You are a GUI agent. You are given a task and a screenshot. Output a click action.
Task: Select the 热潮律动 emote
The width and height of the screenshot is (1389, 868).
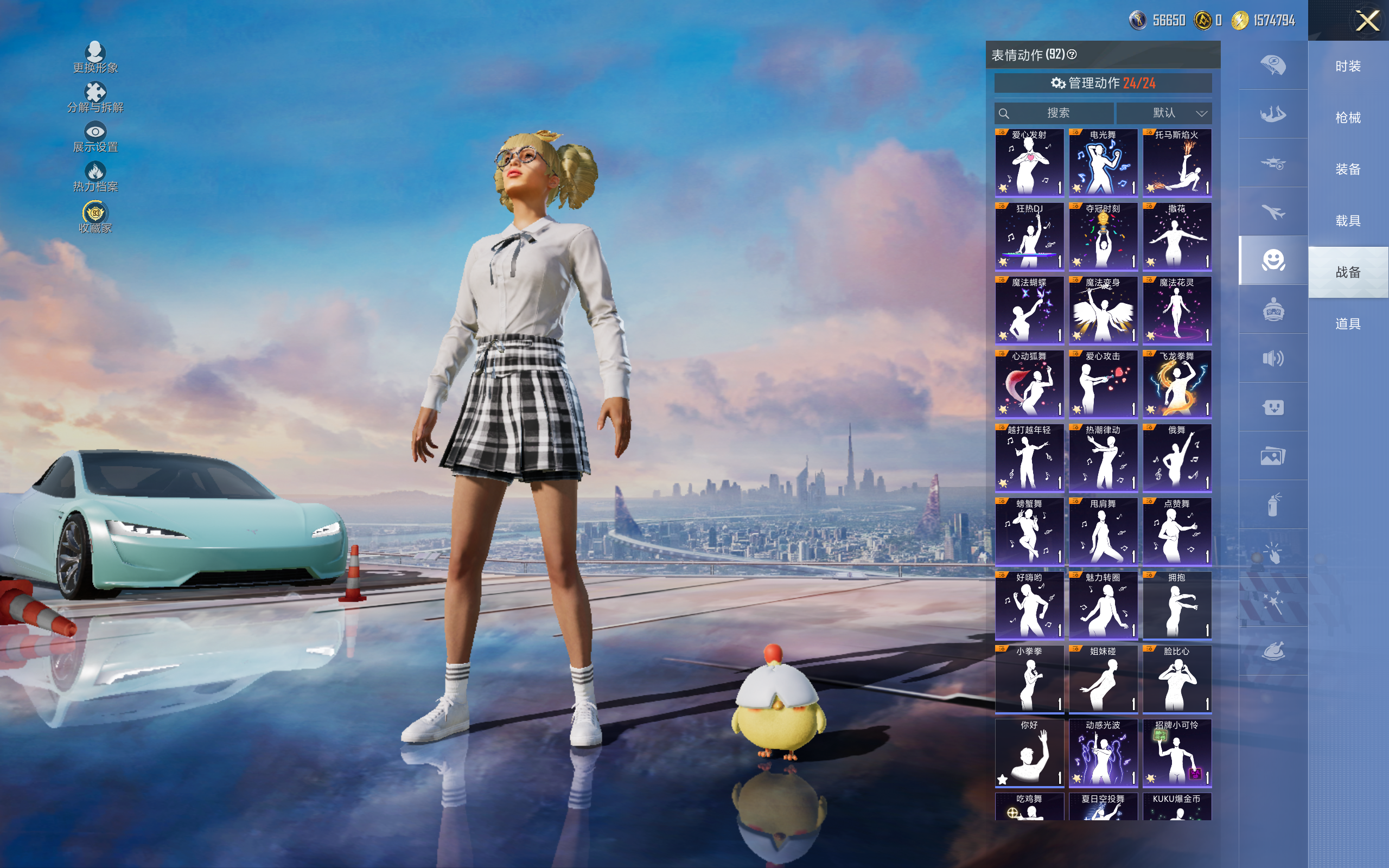click(1103, 457)
